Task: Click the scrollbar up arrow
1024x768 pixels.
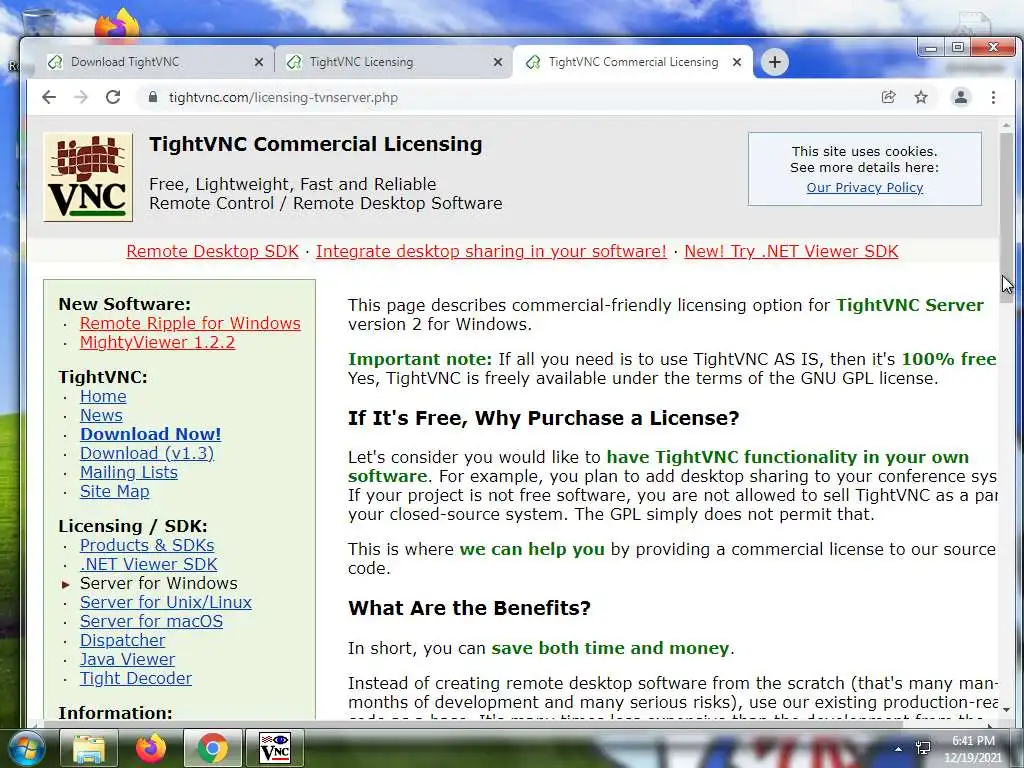Action: tap(1006, 124)
